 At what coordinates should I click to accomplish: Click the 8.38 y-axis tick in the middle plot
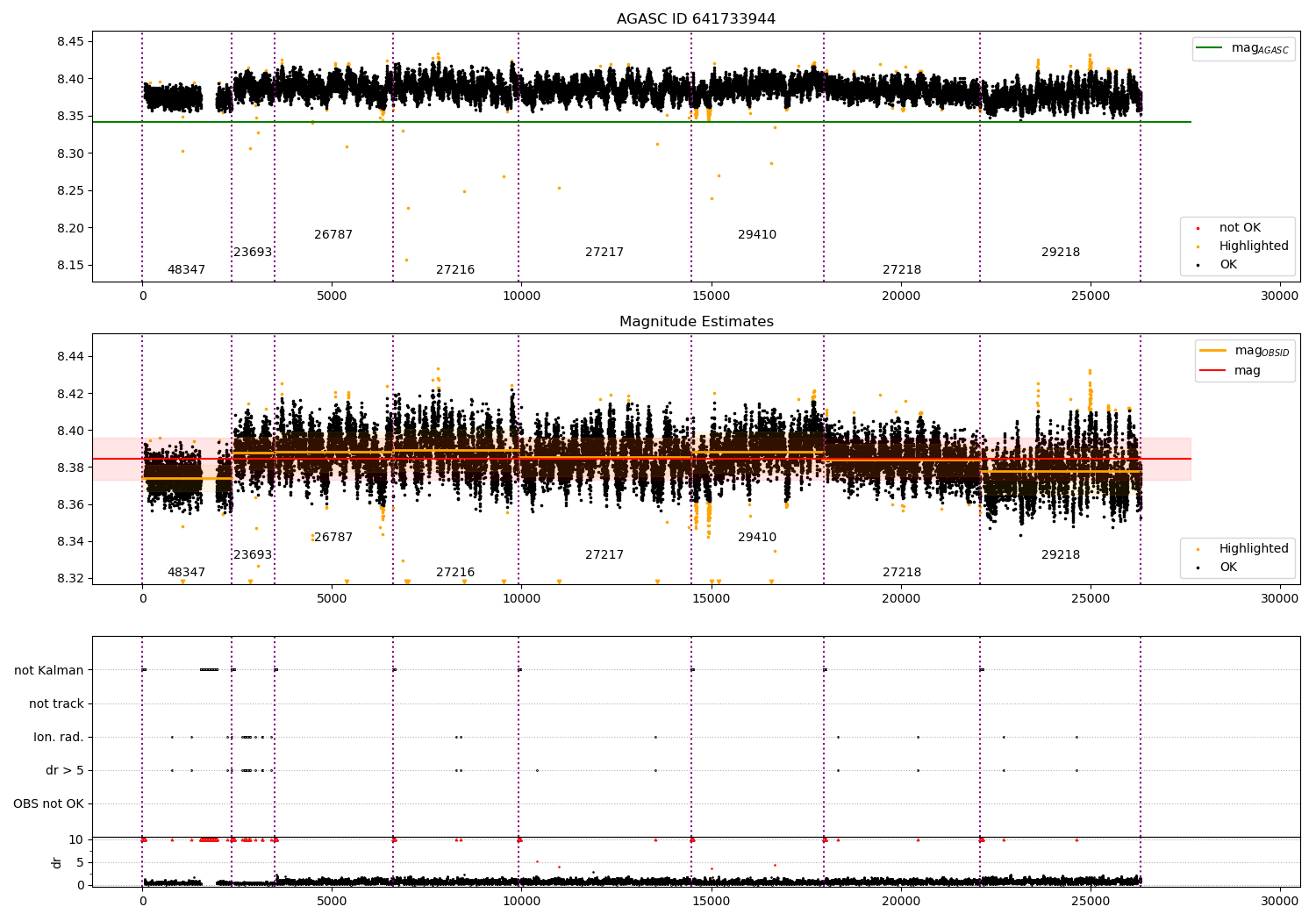click(69, 468)
